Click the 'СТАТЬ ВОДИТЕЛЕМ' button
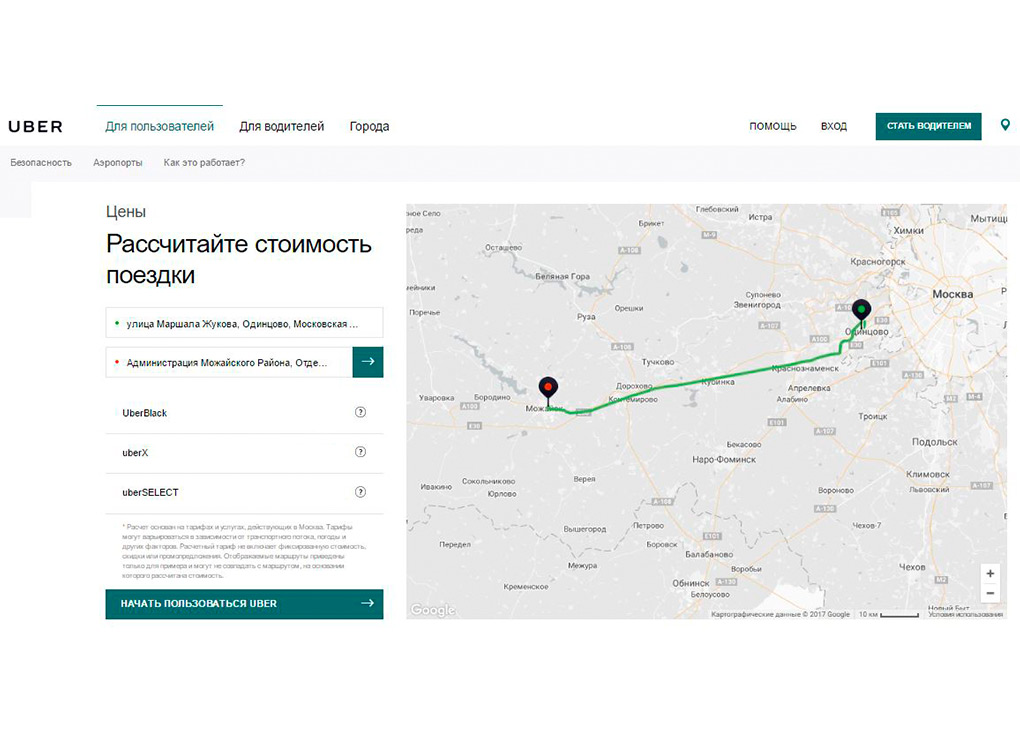This screenshot has height=741, width=1020. tap(928, 126)
